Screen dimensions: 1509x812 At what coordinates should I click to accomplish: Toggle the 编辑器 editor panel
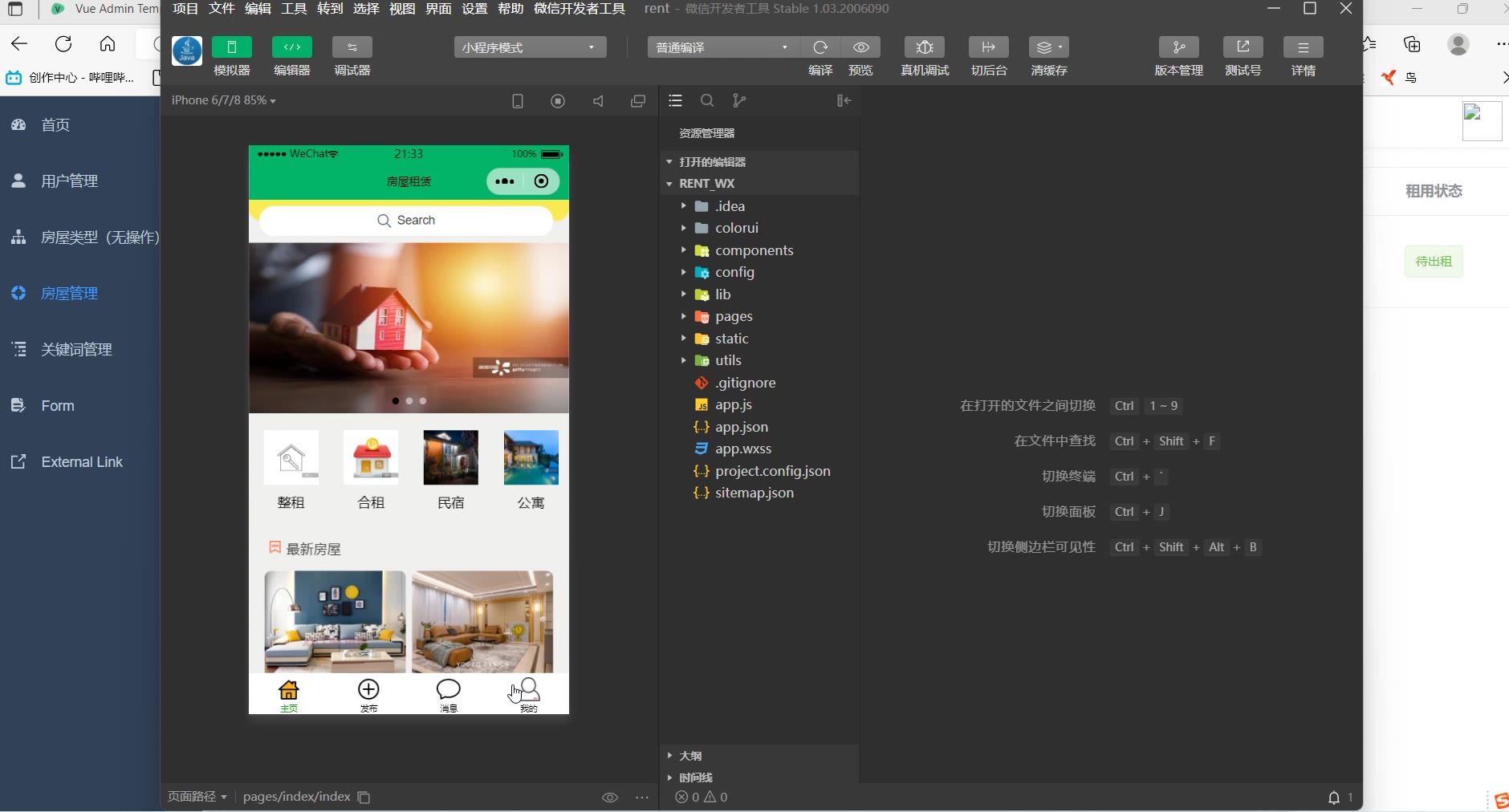tap(291, 47)
